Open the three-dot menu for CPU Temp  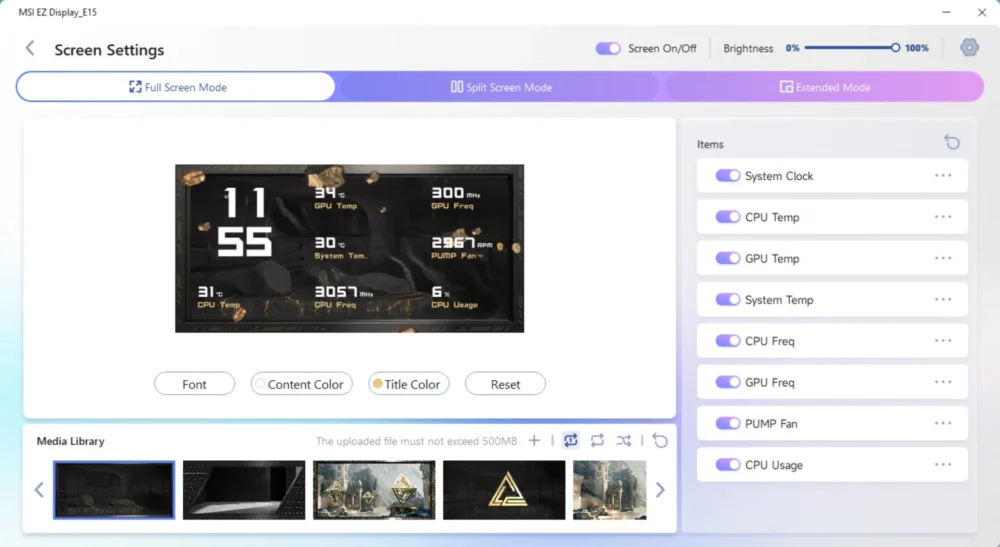click(943, 217)
